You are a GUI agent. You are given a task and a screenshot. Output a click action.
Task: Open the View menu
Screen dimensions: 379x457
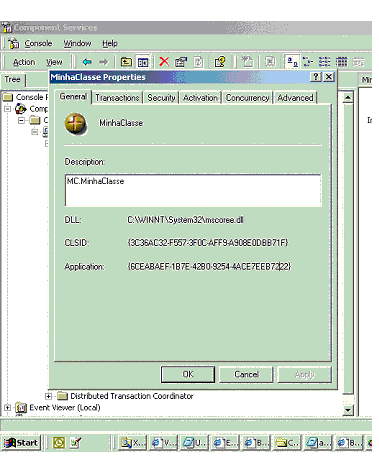click(54, 62)
